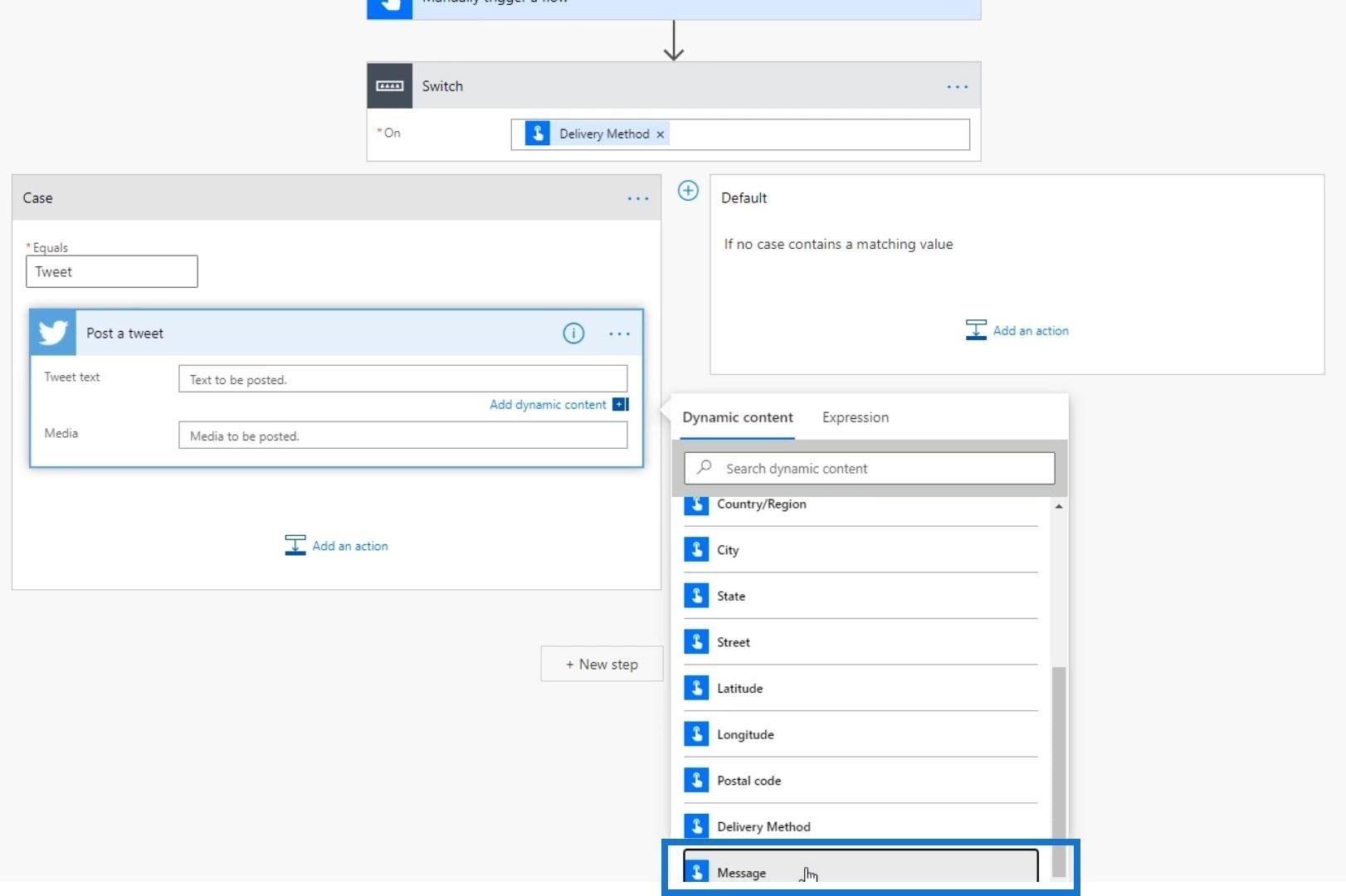
Task: Open the Case options ellipsis menu
Action: coord(637,198)
